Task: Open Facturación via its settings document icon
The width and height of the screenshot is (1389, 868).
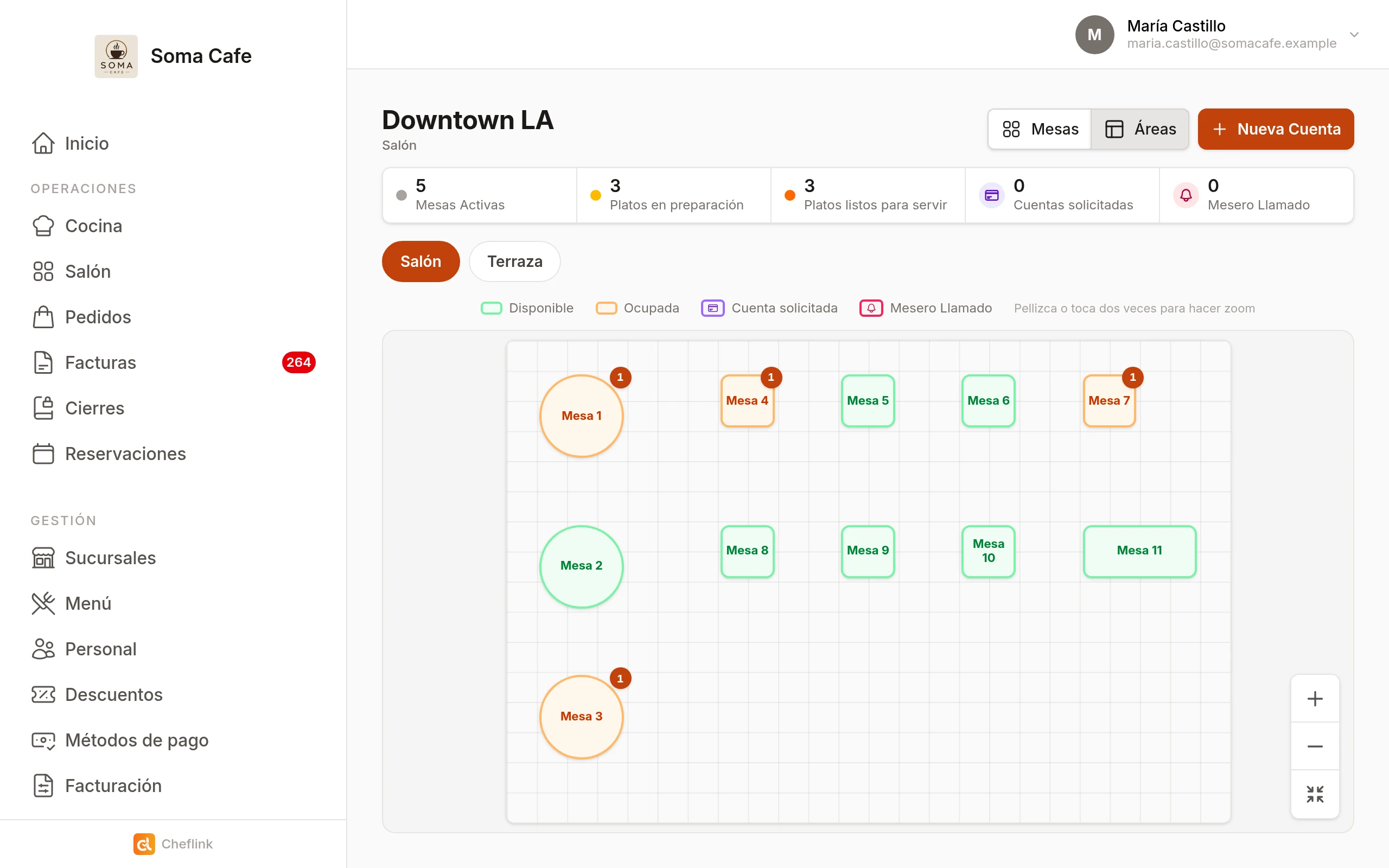Action: pos(43,786)
